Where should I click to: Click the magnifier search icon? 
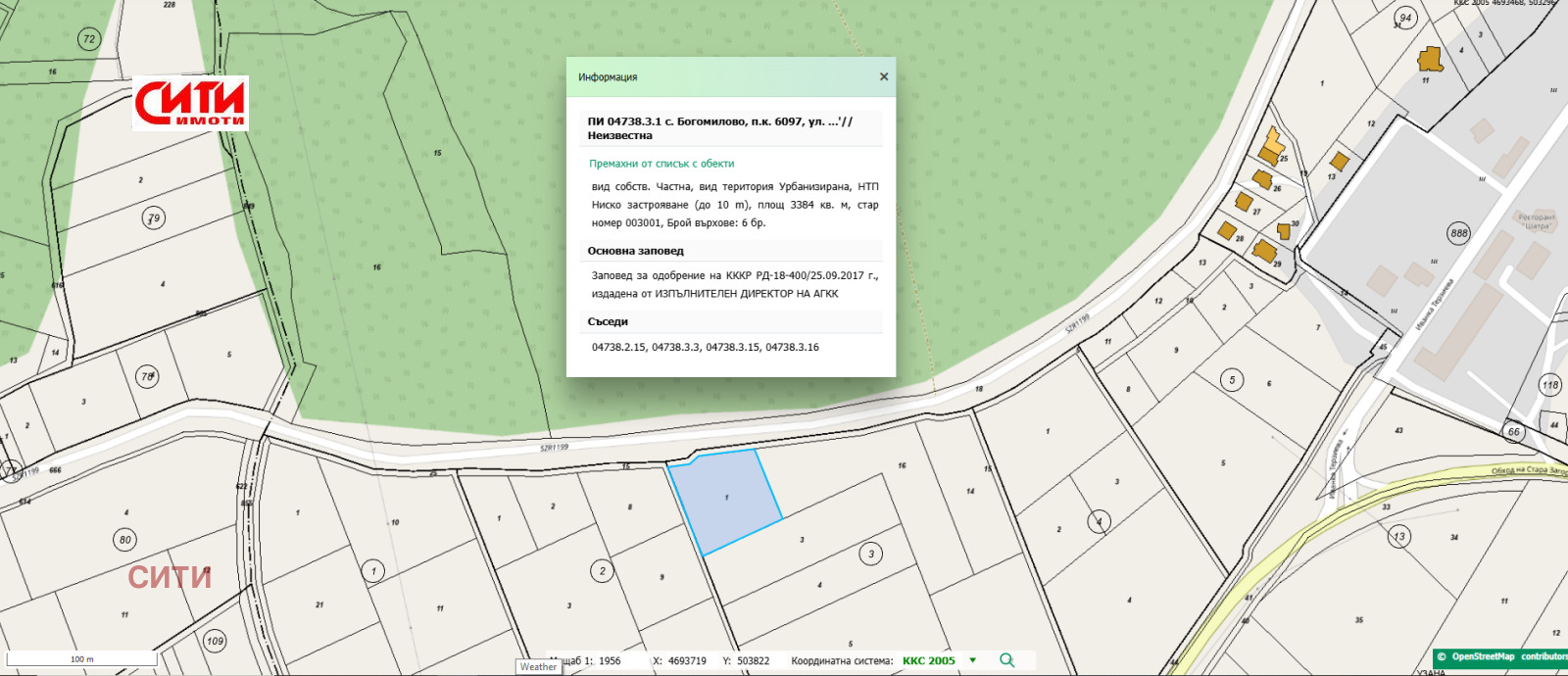(1006, 660)
